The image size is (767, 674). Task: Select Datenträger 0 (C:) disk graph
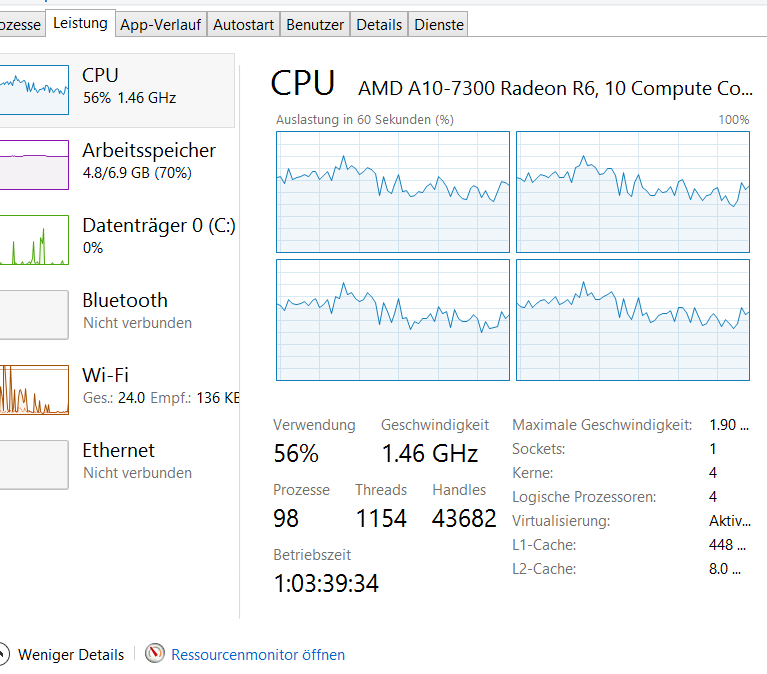(34, 240)
